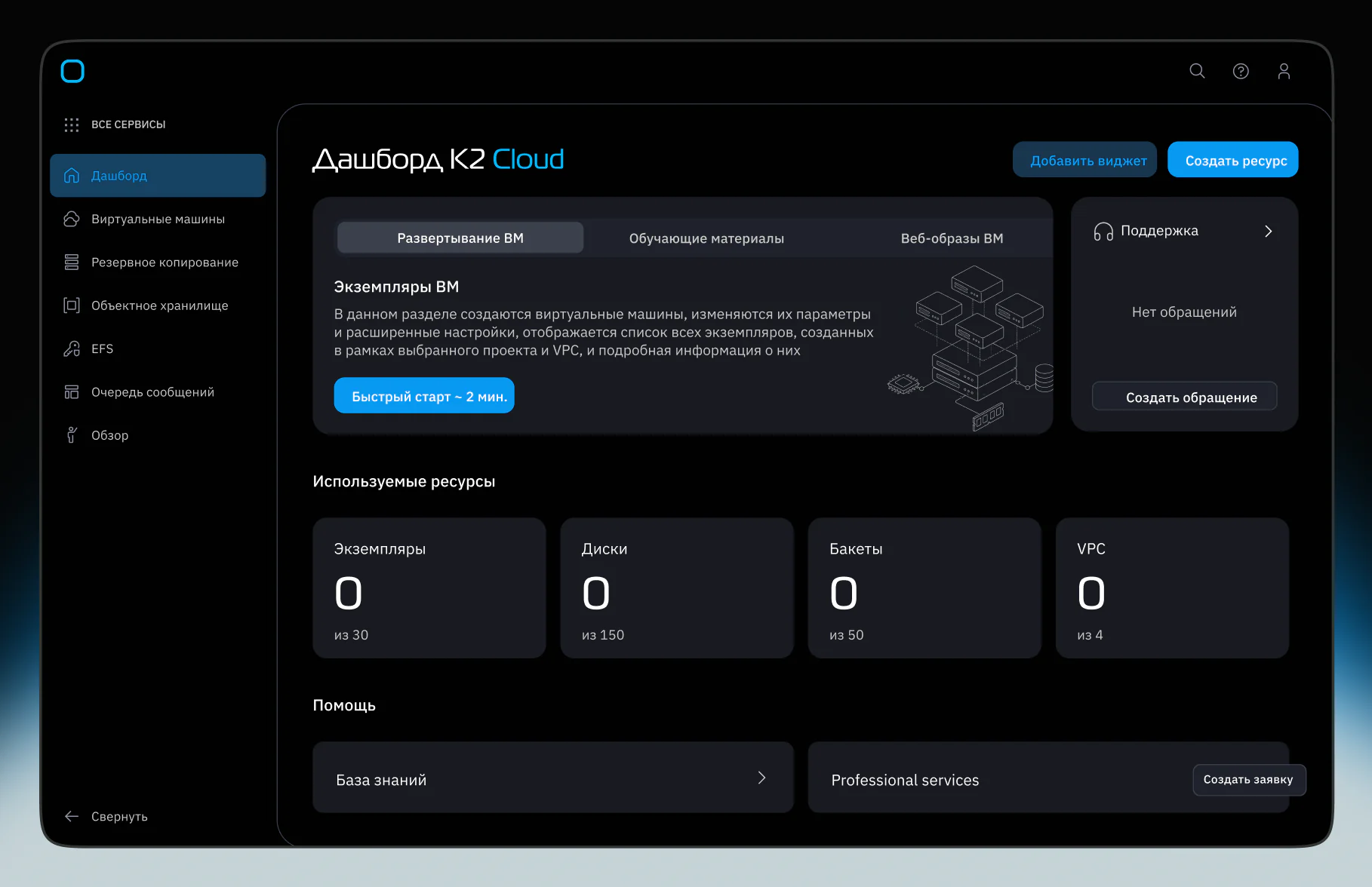
Task: Open user profile icon
Action: pyautogui.click(x=1284, y=71)
